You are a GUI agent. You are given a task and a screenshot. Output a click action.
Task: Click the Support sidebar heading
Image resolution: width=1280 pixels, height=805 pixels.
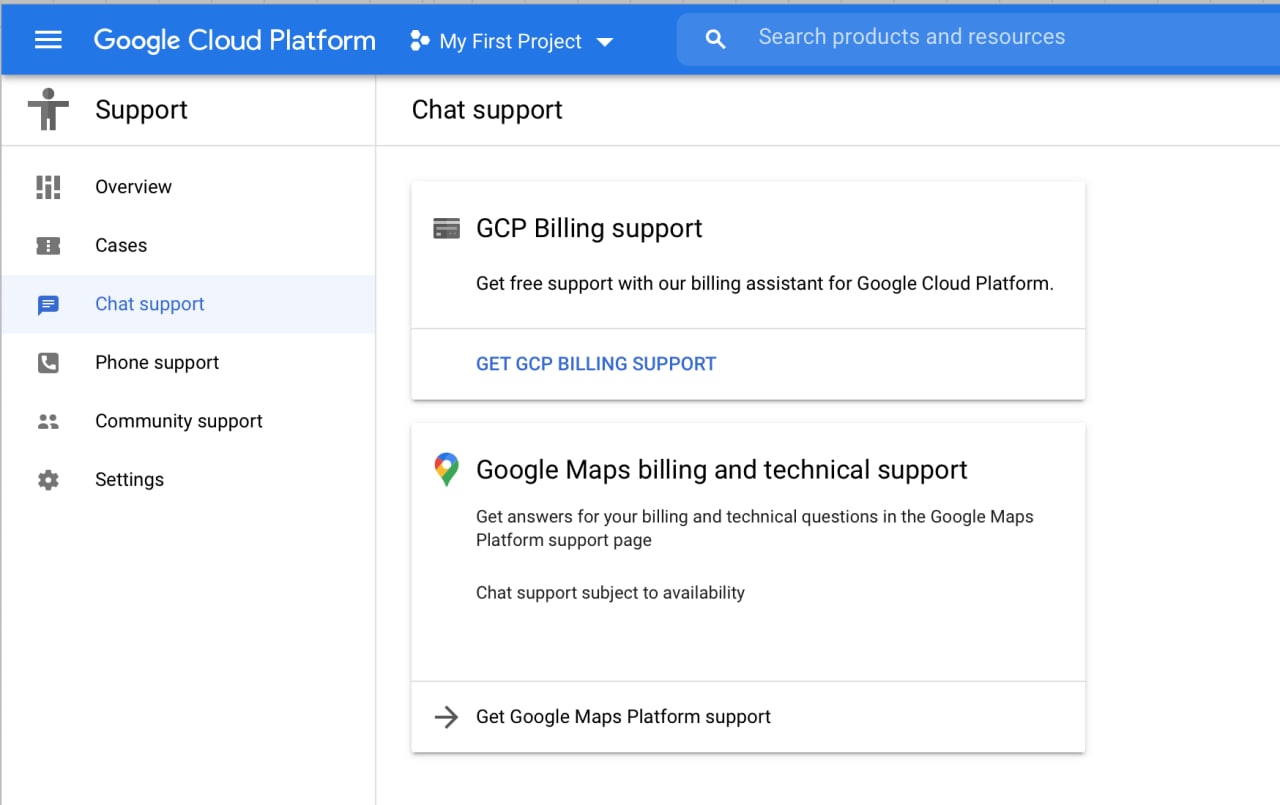141,110
